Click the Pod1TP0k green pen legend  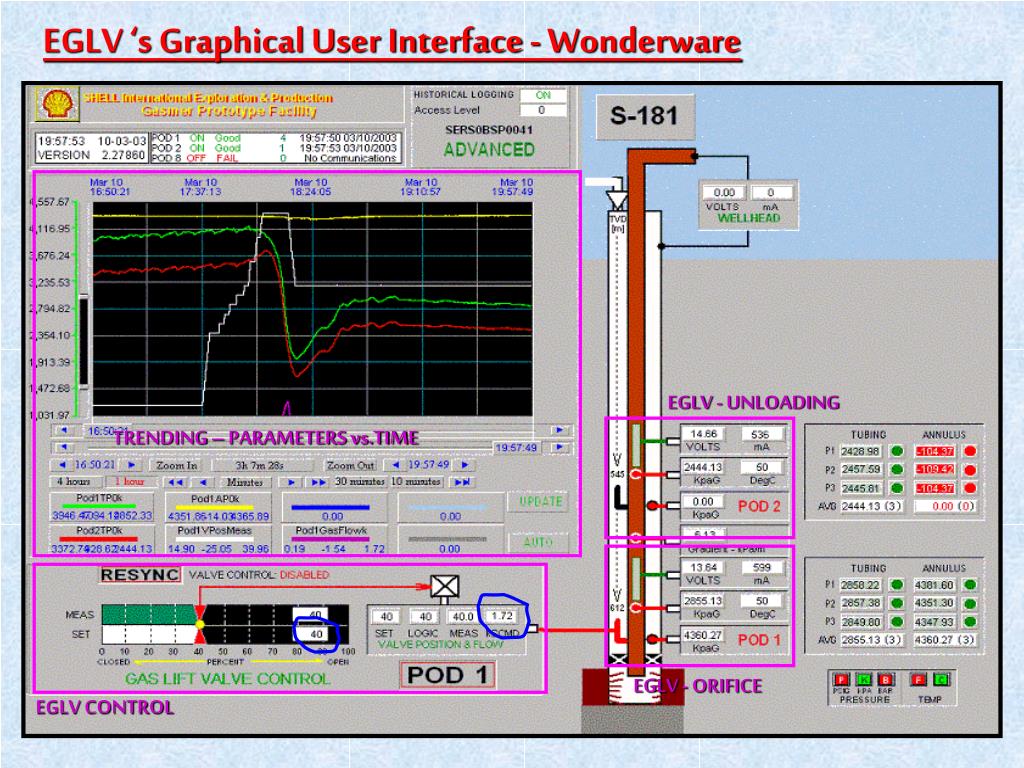[x=101, y=506]
